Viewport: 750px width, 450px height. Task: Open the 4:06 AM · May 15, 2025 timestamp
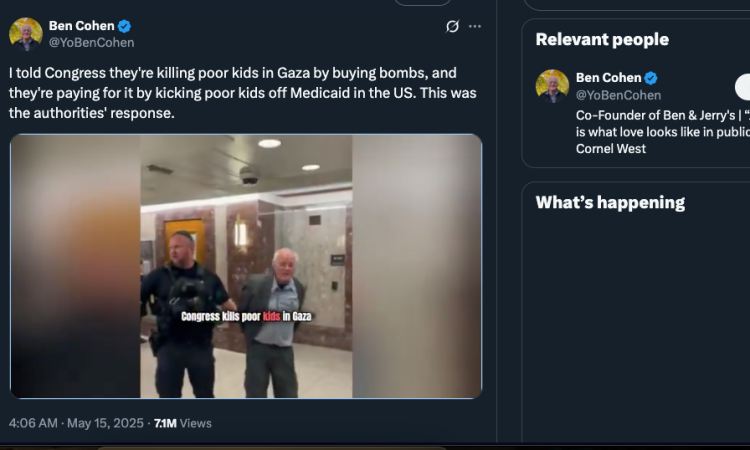point(71,423)
